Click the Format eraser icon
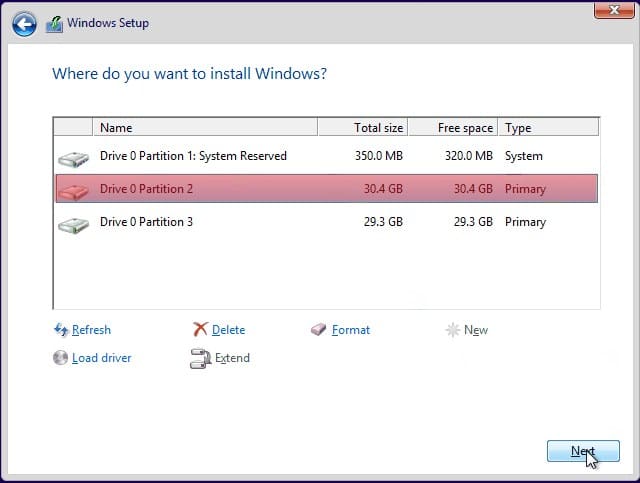 318,329
